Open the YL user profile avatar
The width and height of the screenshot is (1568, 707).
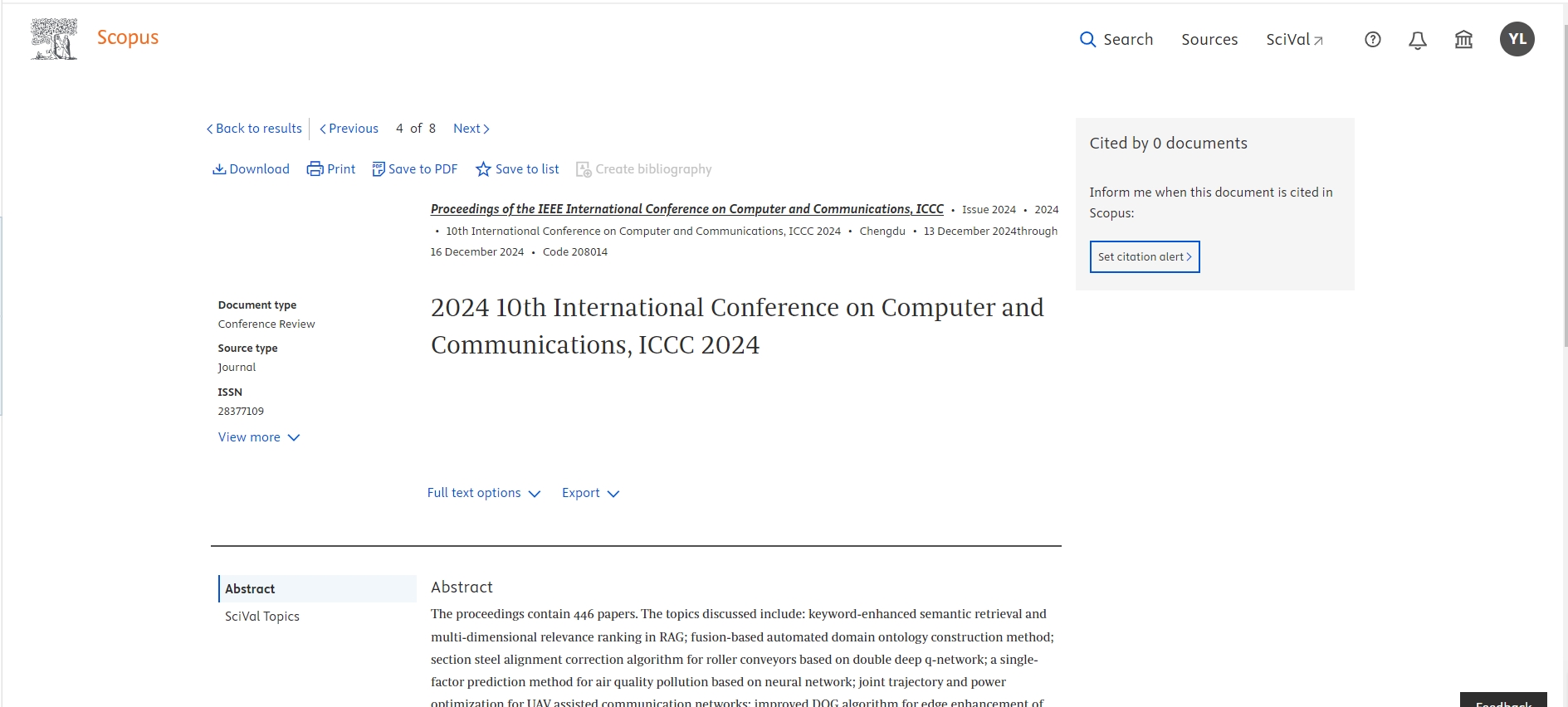pos(1516,40)
